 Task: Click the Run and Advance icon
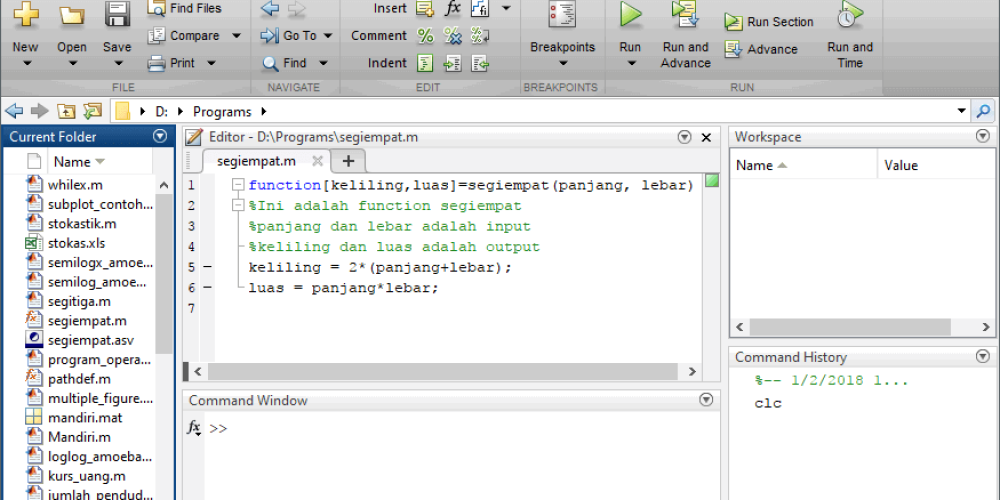685,16
